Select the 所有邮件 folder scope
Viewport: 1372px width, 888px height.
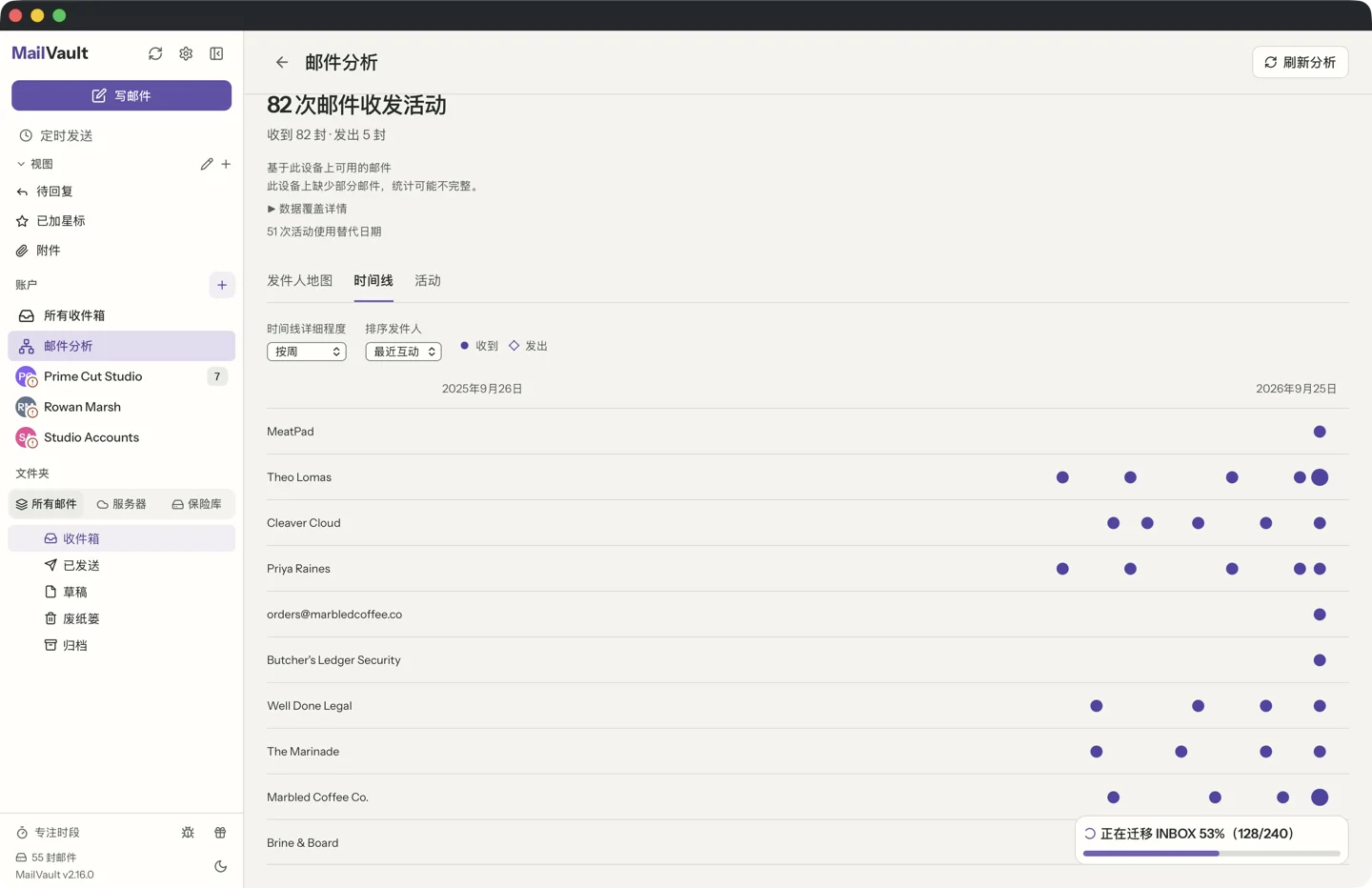(46, 504)
